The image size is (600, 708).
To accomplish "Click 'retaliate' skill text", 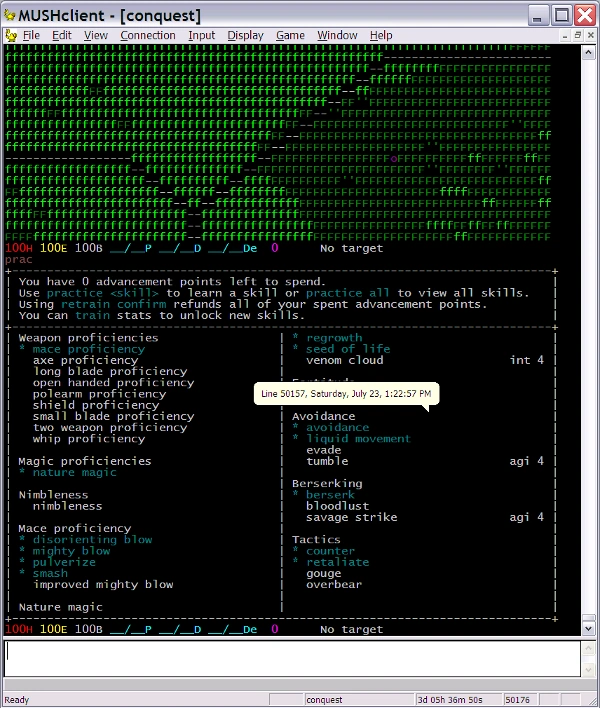I will tap(337, 562).
